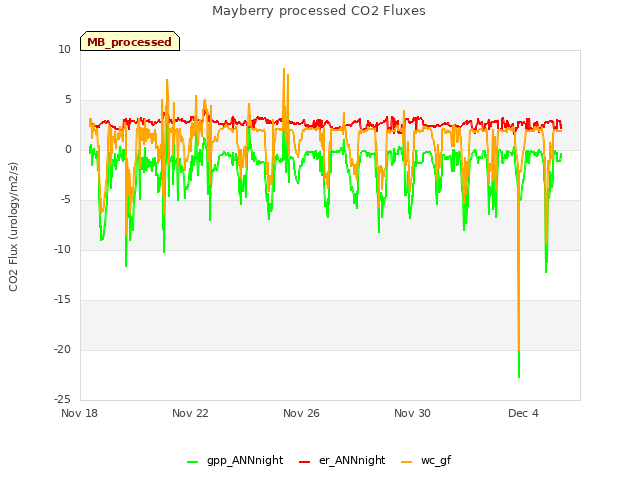Click the y-axis value -15
The width and height of the screenshot is (640, 480).
[63, 300]
